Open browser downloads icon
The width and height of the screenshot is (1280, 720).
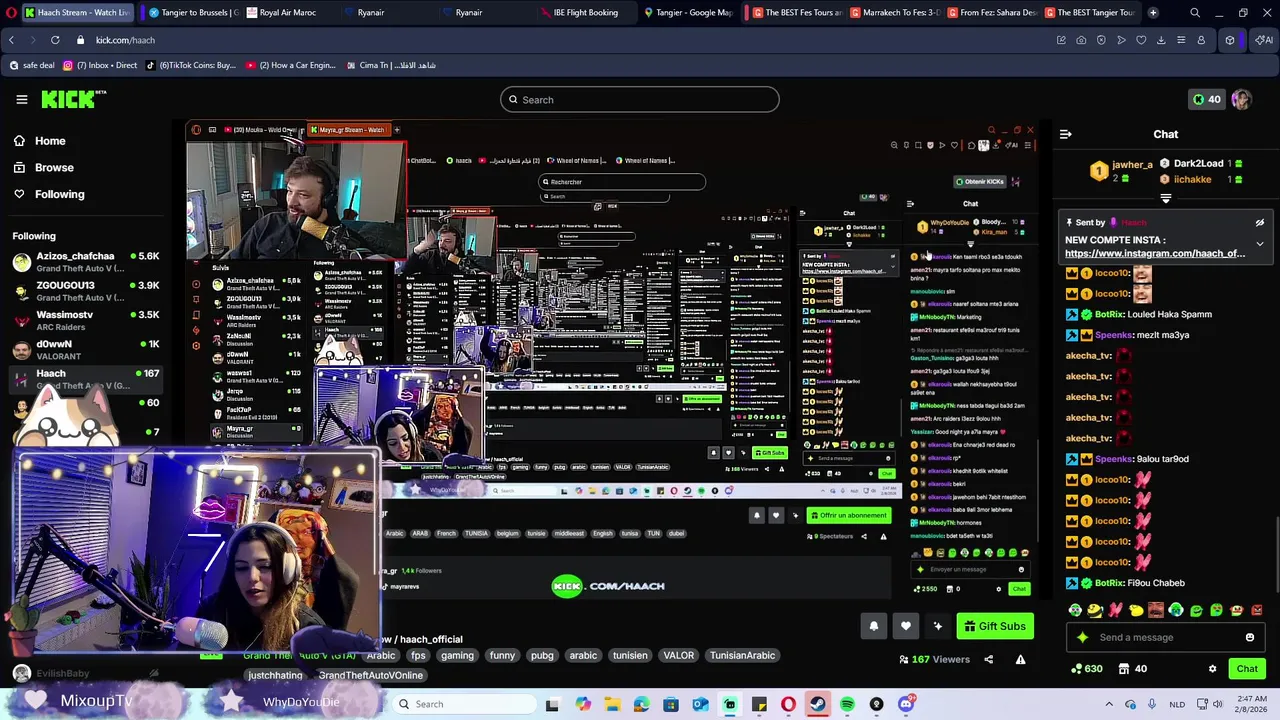[1161, 40]
